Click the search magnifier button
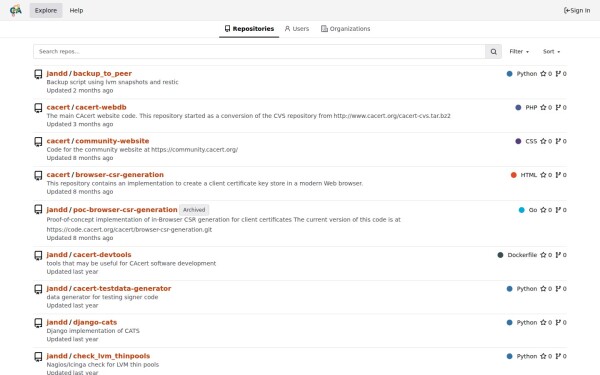600x375 pixels. 494,52
